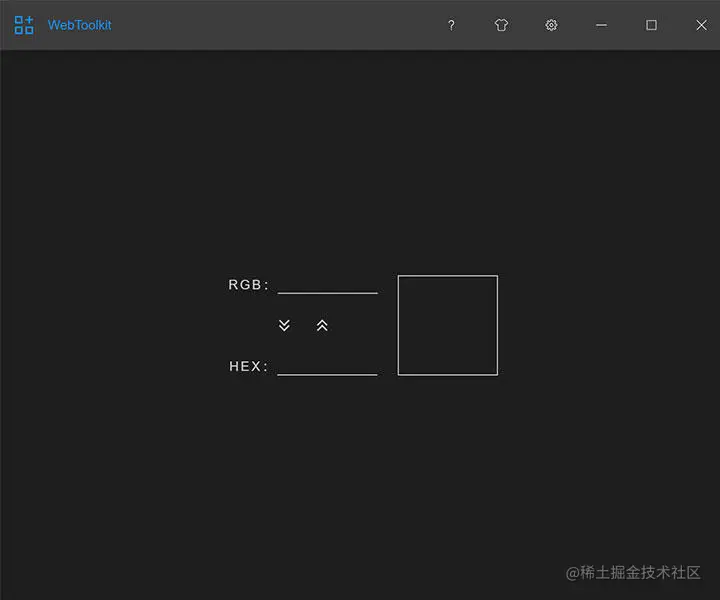Open help via the question mark icon
Viewport: 720px width, 600px height.
point(451,25)
